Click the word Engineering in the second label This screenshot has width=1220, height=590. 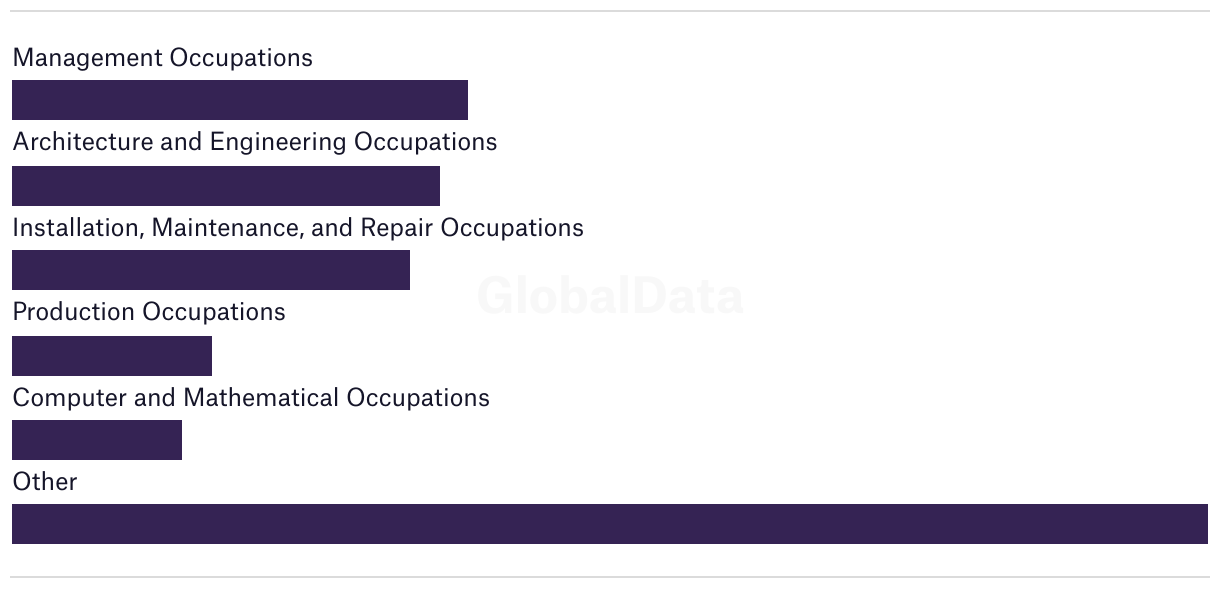[x=278, y=143]
